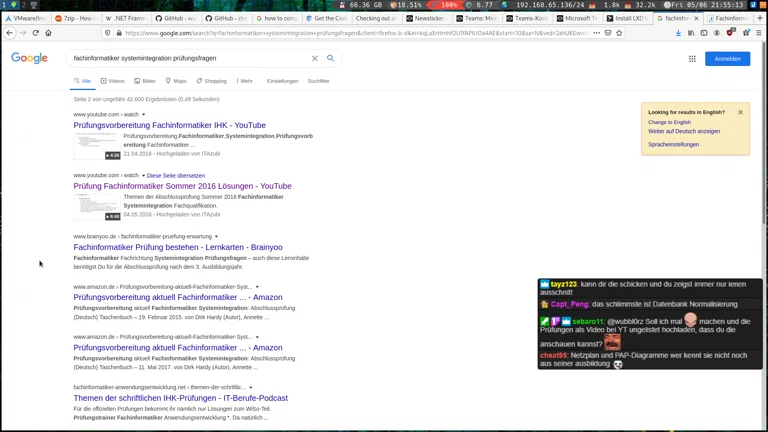The image size is (768, 432).
Task: Open the Brainyoo Lernkarten result
Action: 178,247
